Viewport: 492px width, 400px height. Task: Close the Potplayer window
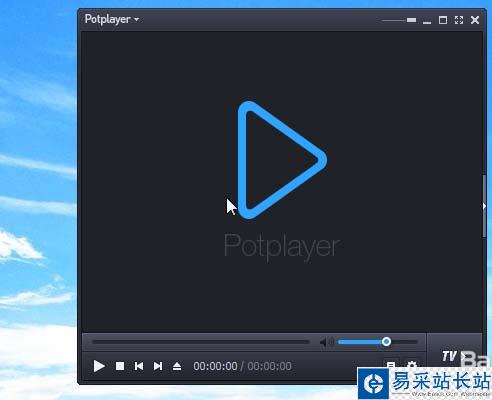tap(475, 20)
